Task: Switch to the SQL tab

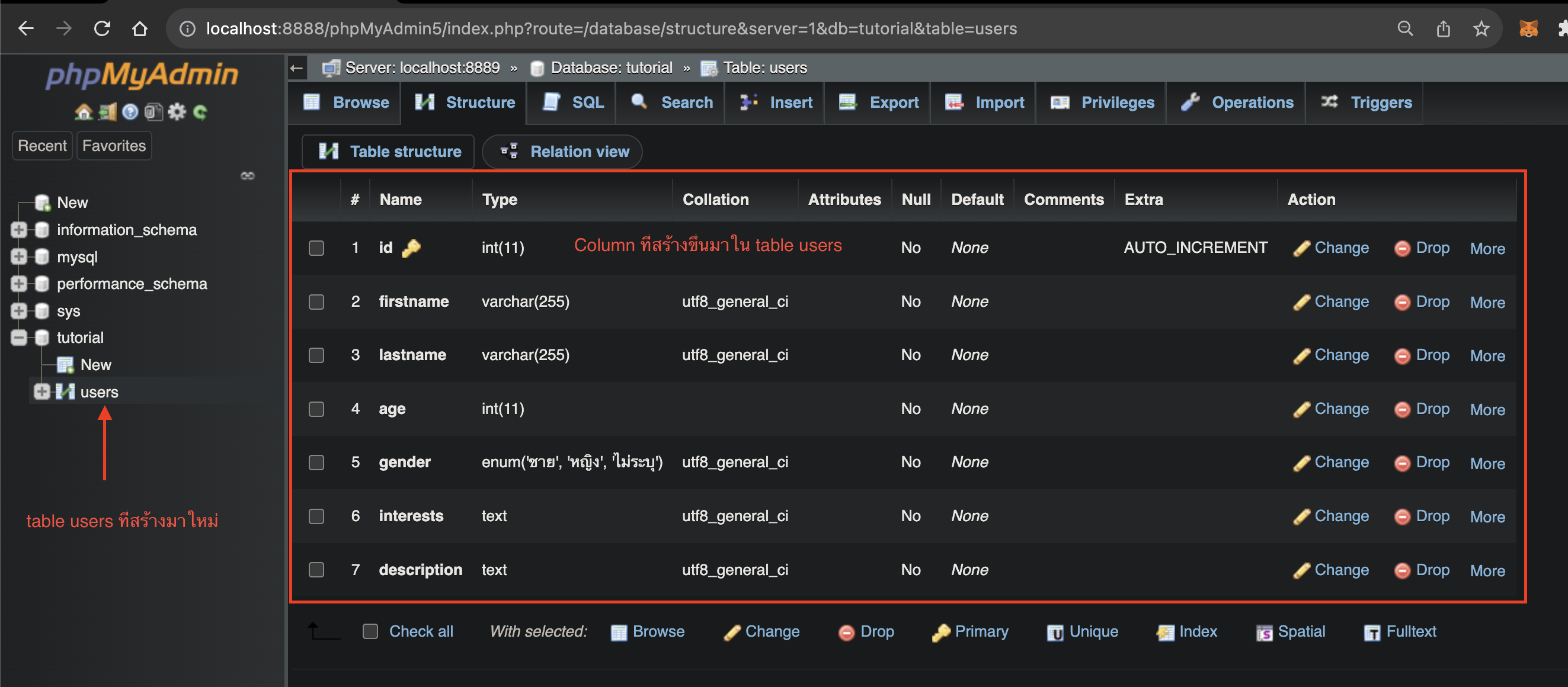Action: pyautogui.click(x=573, y=103)
